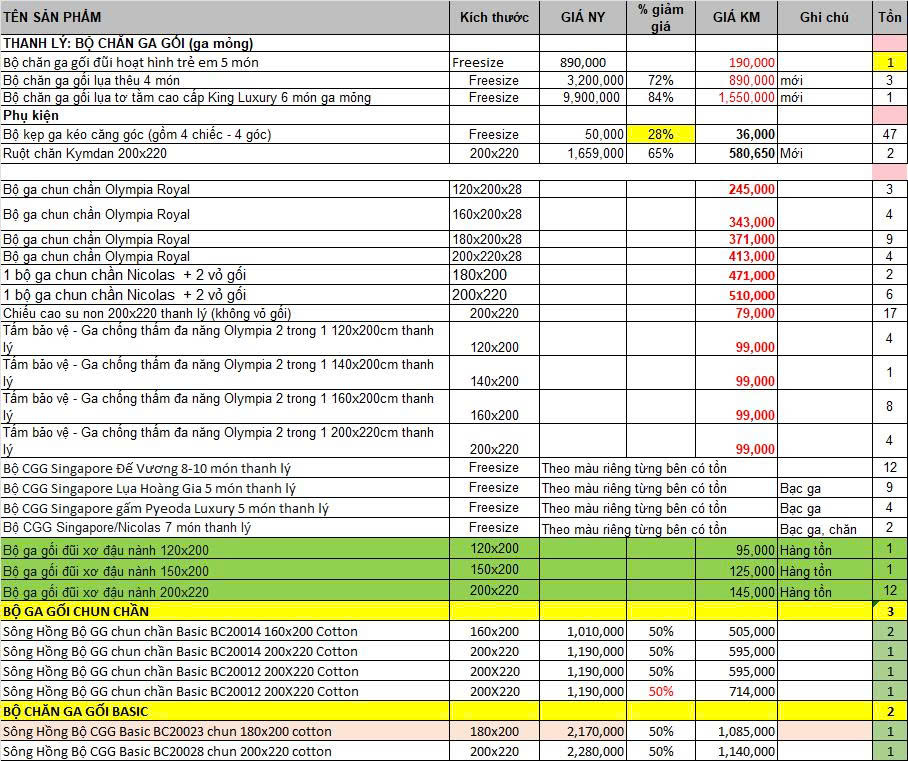Click the 2,170,000 list price cell
This screenshot has width=908, height=761.
(x=583, y=731)
